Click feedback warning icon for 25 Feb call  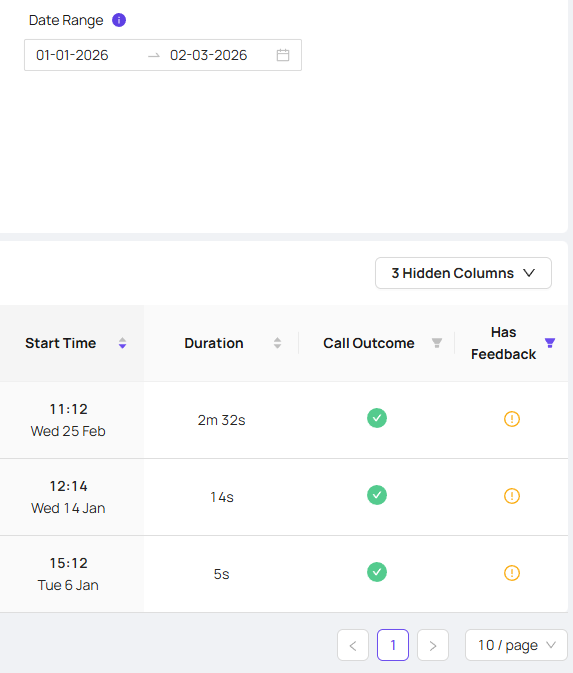pos(512,419)
